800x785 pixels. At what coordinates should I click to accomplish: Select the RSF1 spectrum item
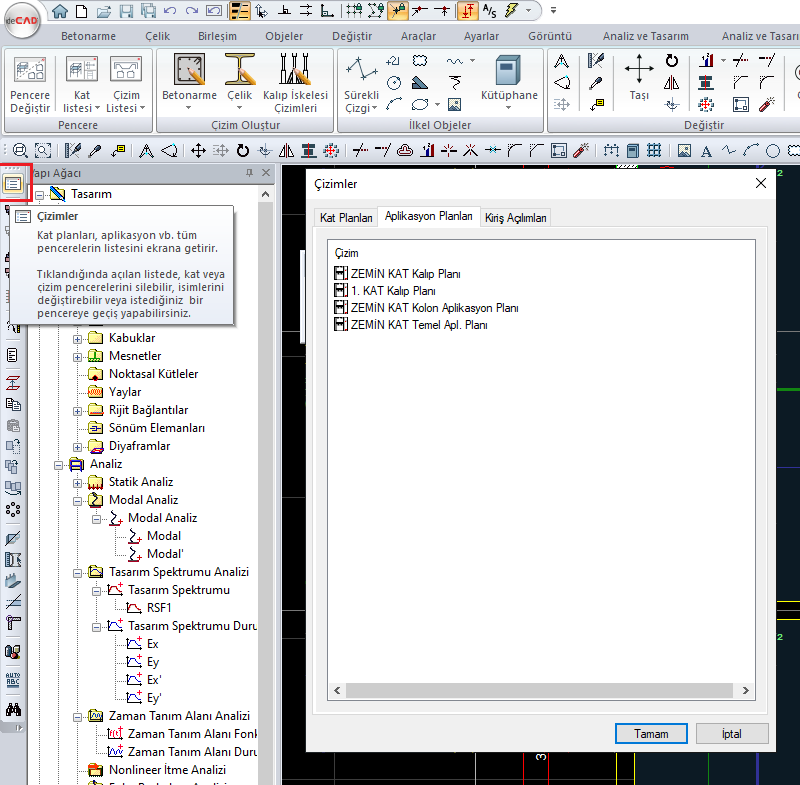point(159,608)
